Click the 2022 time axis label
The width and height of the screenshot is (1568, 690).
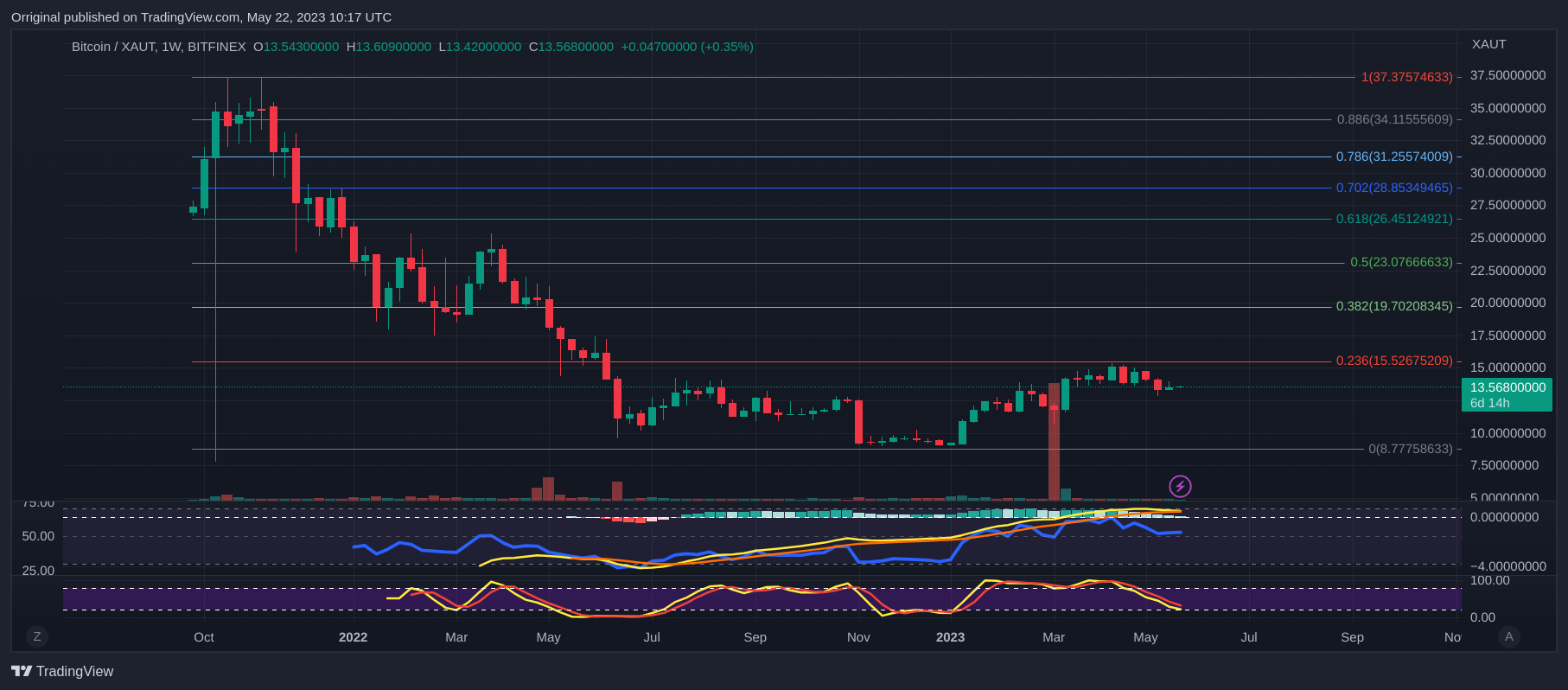pos(353,637)
